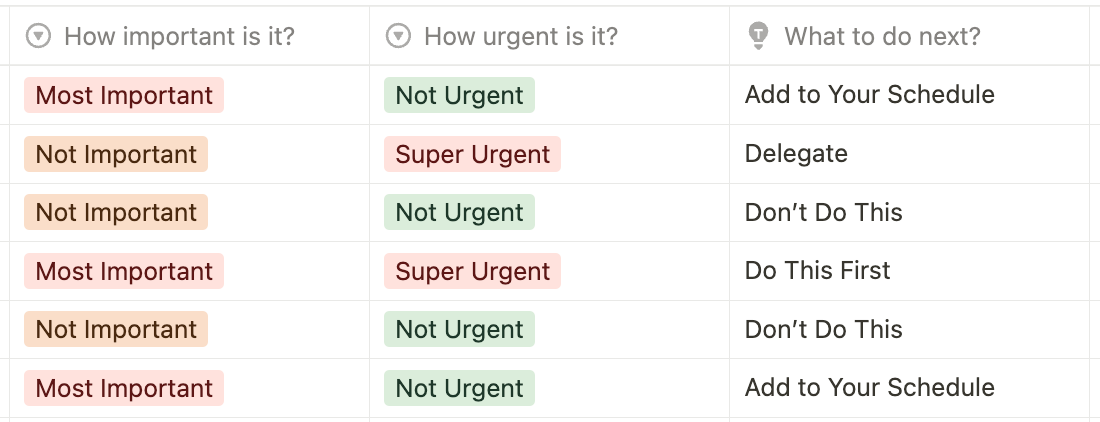The width and height of the screenshot is (1100, 422).
Task: Select the Super Urgent tag in the Do This First row
Action: tap(472, 271)
